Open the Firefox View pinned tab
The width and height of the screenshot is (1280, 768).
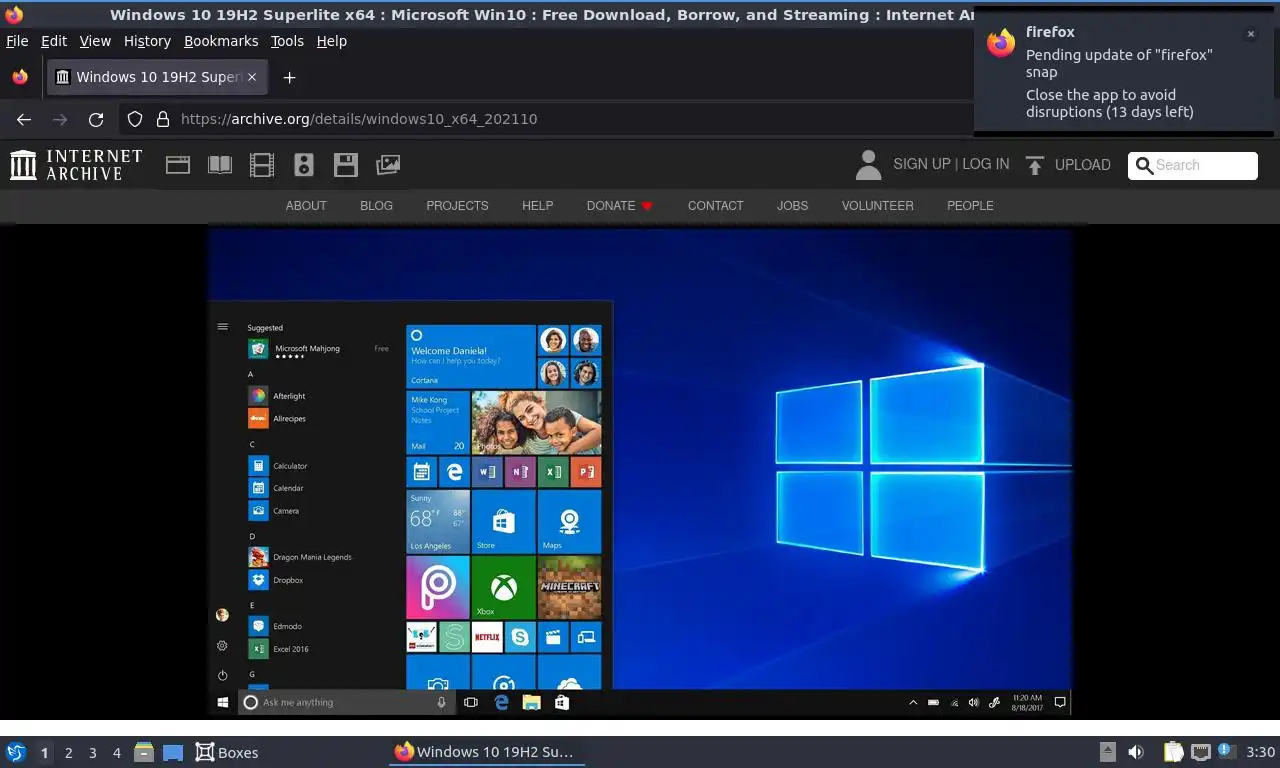[20, 77]
